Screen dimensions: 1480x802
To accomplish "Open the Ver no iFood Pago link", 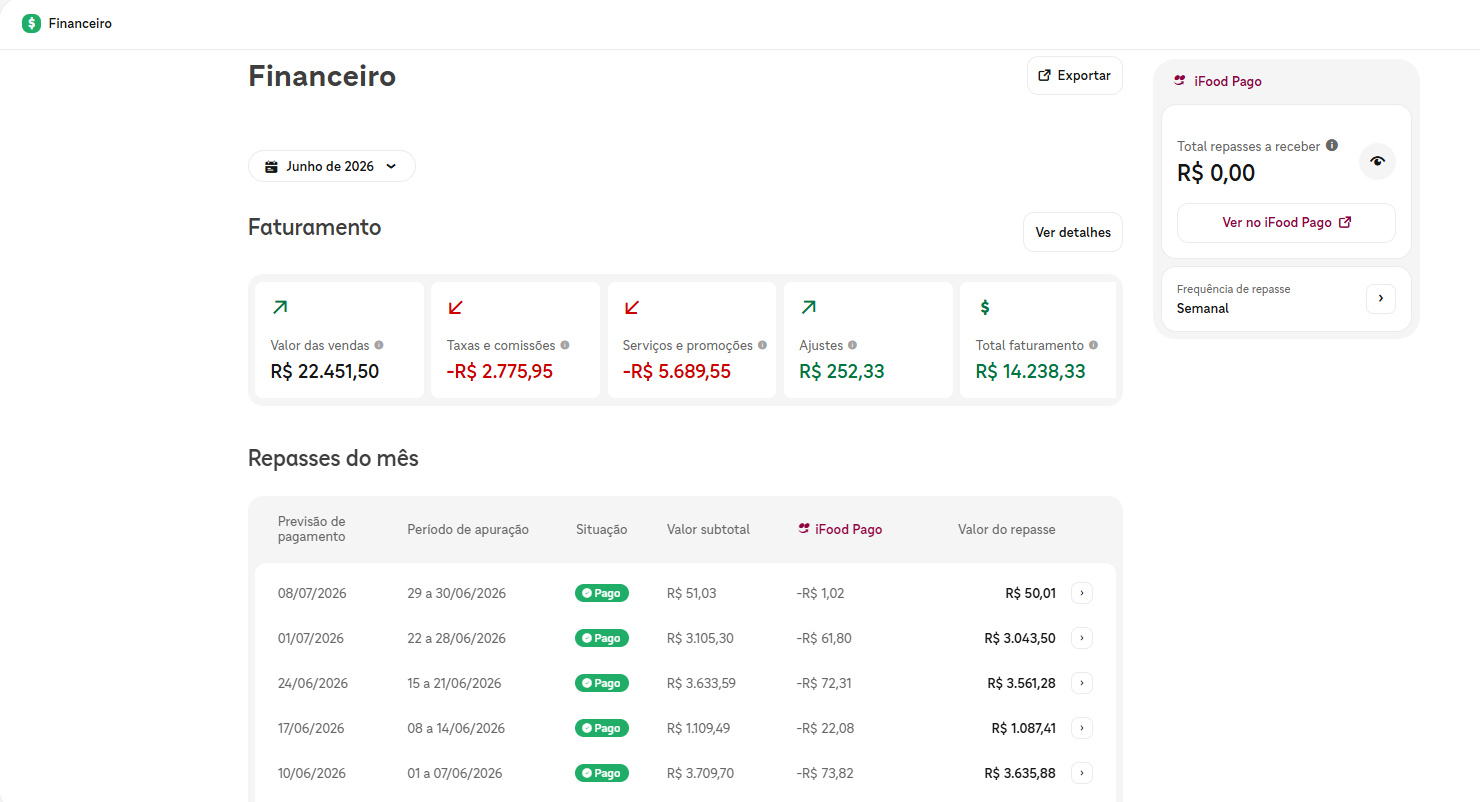I will [x=1286, y=223].
